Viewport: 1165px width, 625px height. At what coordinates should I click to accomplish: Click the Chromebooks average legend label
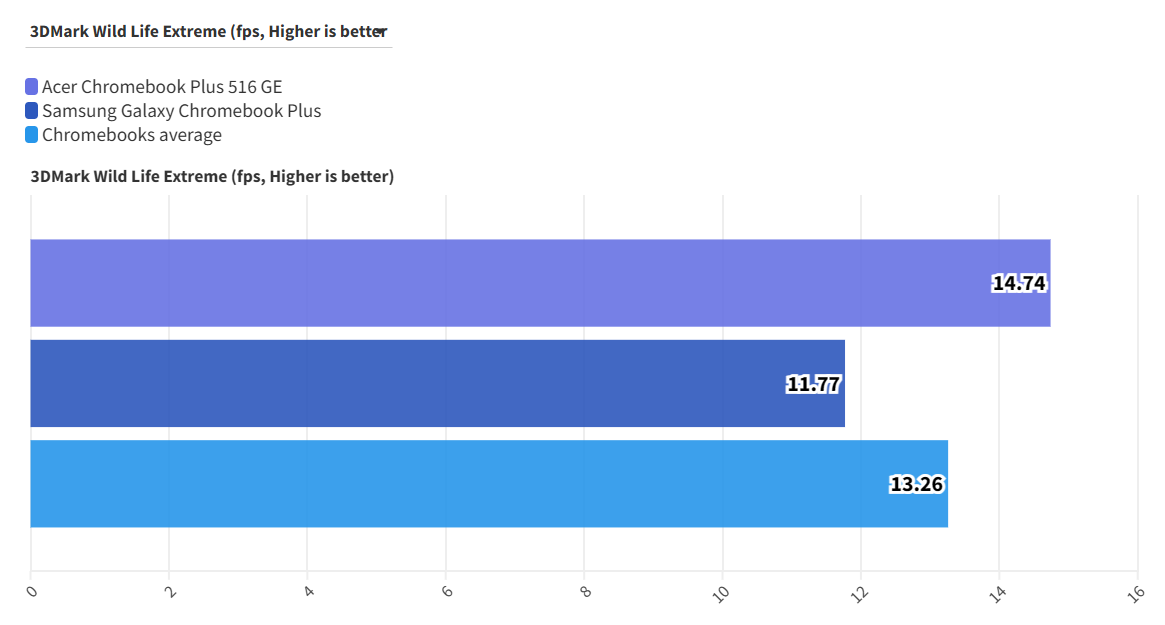pos(132,135)
